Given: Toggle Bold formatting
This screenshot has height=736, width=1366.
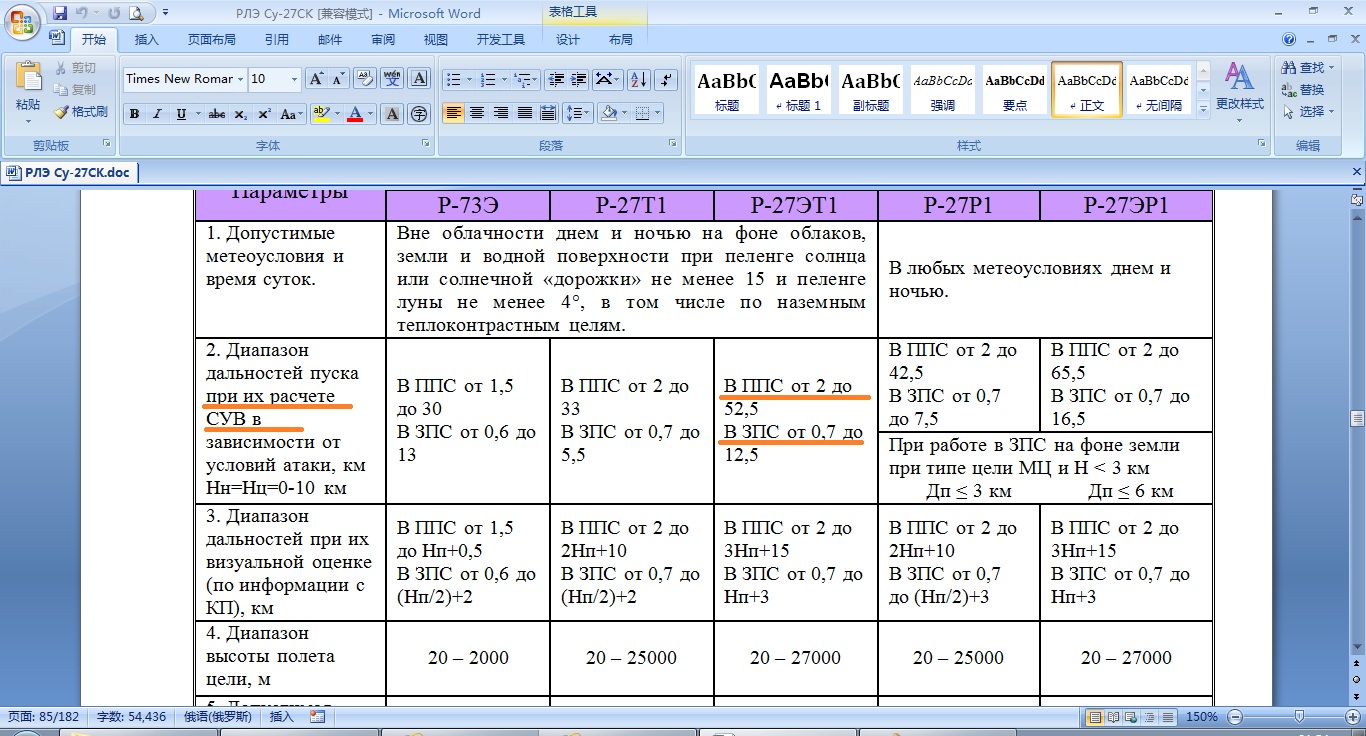Looking at the screenshot, I should click(x=134, y=114).
